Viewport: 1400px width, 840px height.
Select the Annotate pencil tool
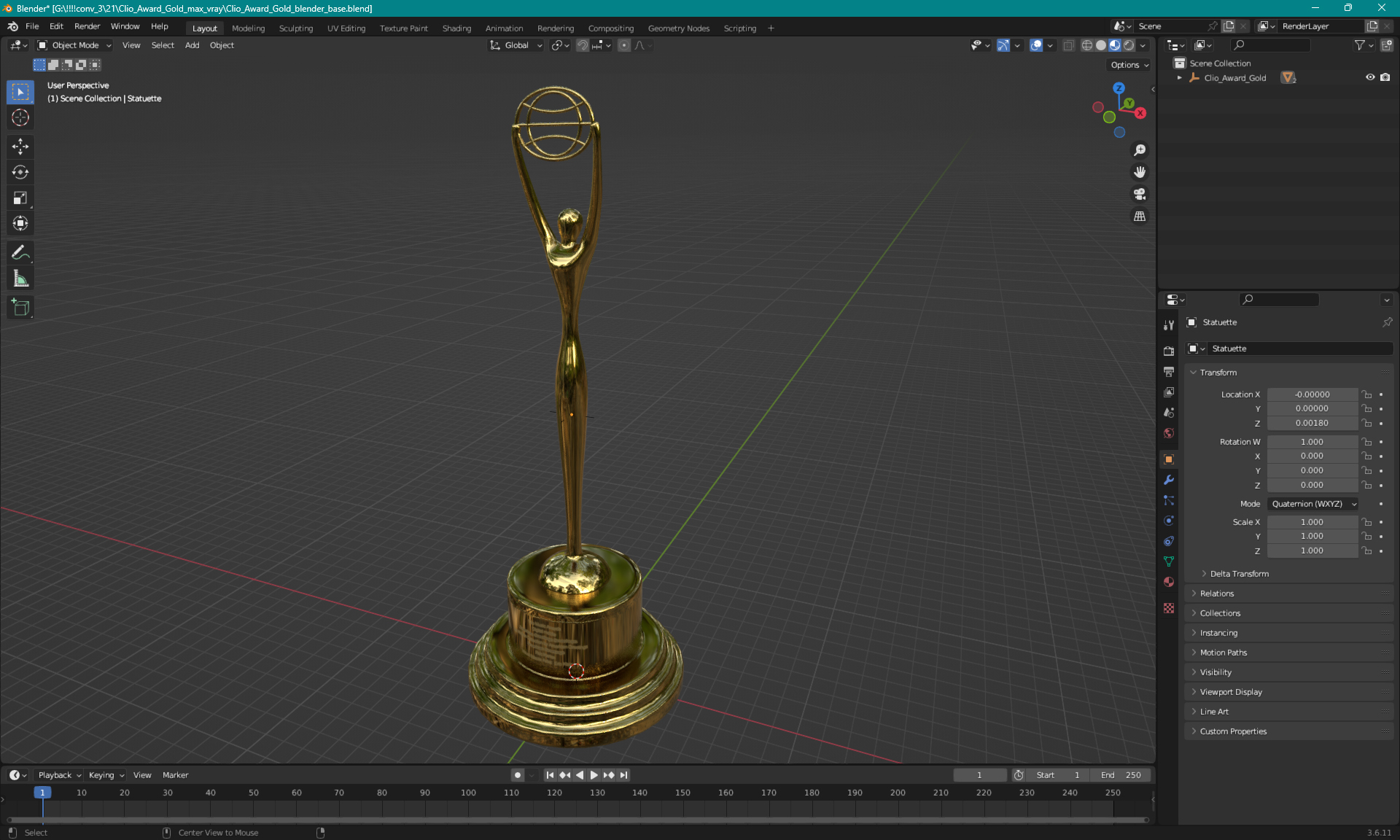click(x=20, y=252)
